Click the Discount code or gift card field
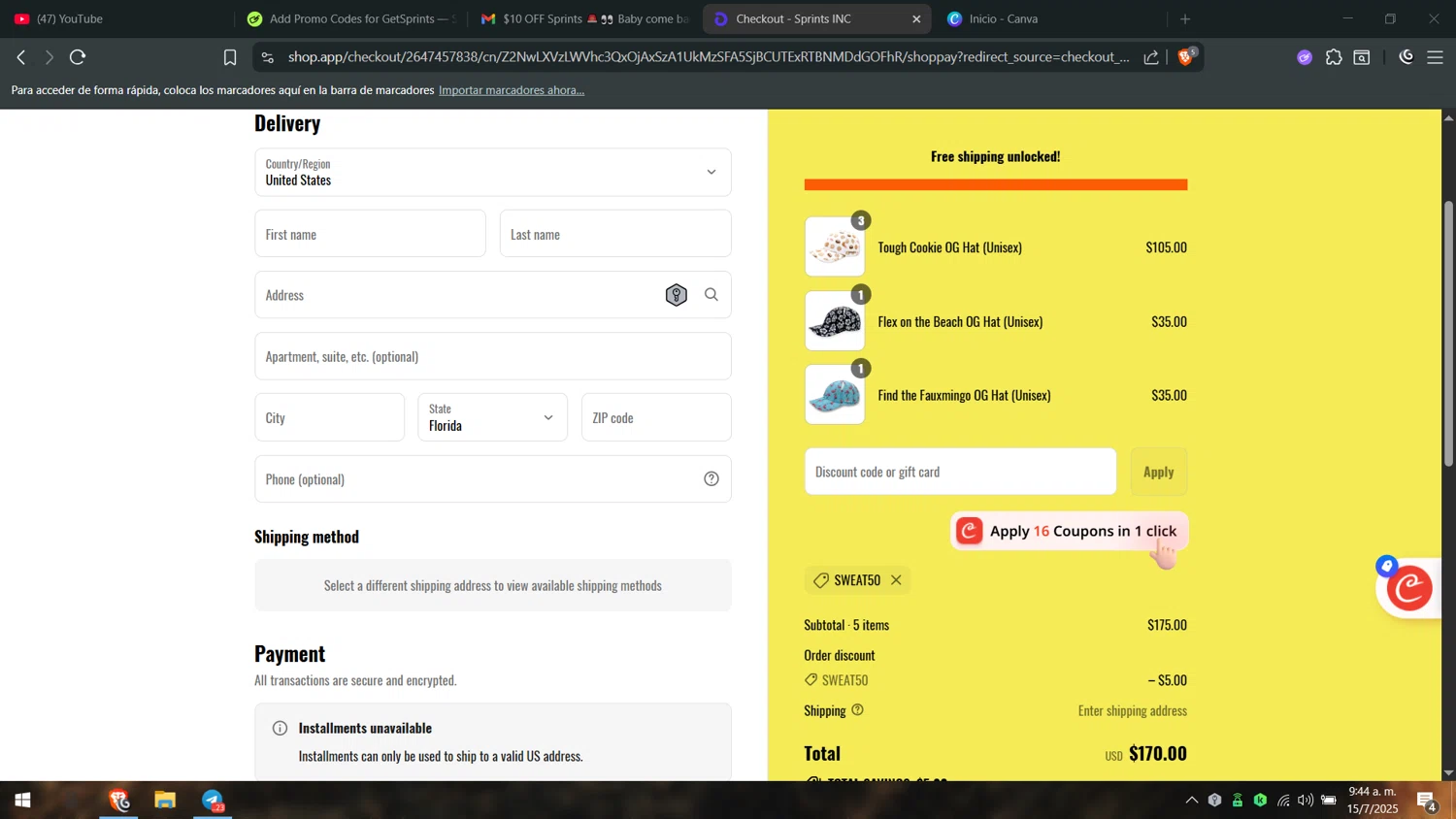1456x819 pixels. [x=960, y=472]
